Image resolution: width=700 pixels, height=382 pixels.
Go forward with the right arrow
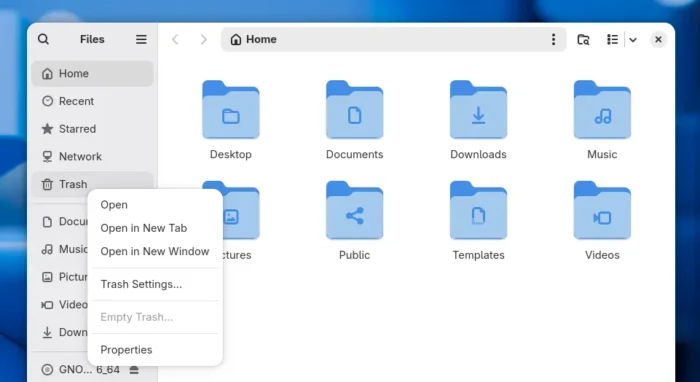coord(203,39)
